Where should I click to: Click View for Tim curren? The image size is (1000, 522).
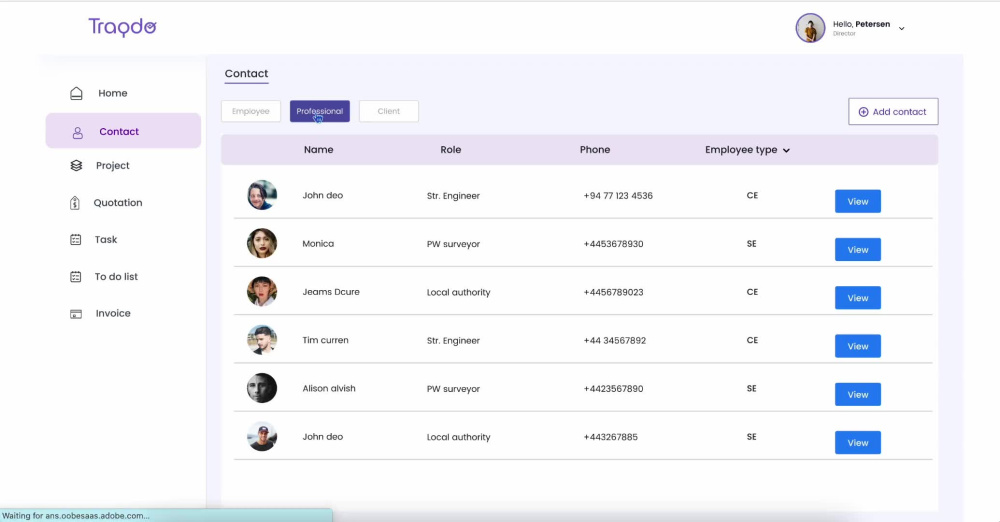pos(858,347)
